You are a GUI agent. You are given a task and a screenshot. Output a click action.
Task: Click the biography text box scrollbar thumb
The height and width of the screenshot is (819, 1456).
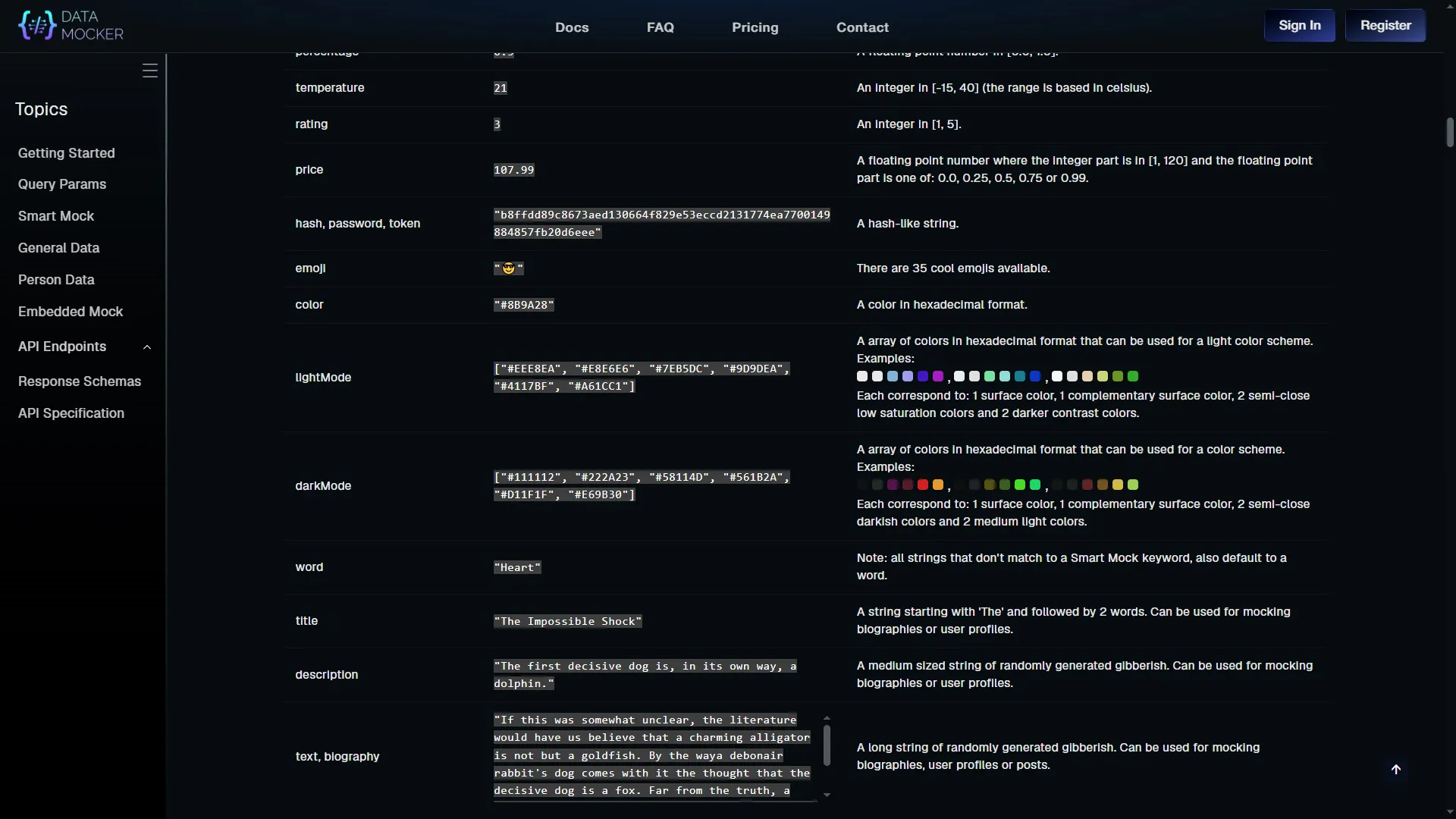coord(827,746)
